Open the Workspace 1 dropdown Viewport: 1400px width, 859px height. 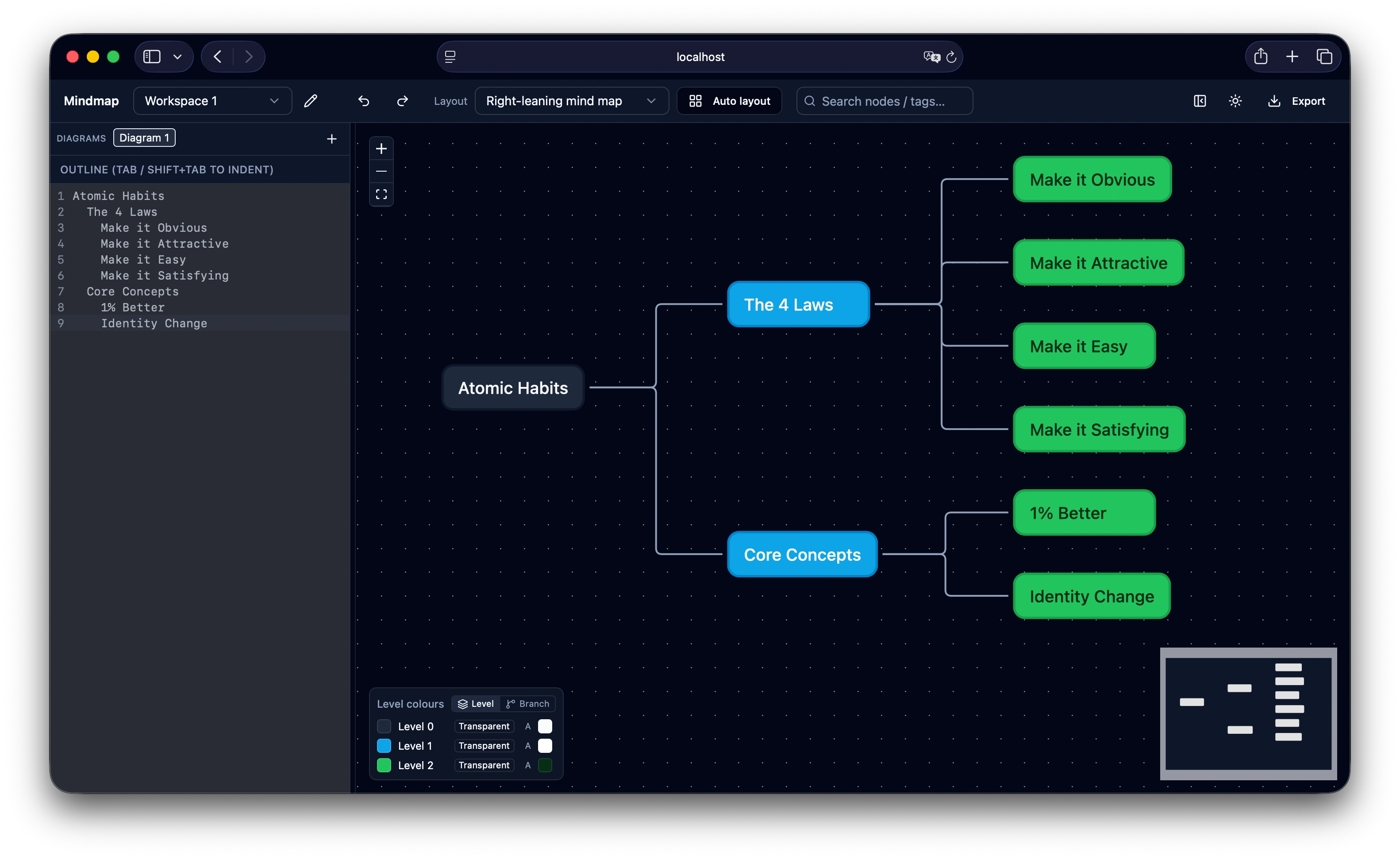[212, 101]
